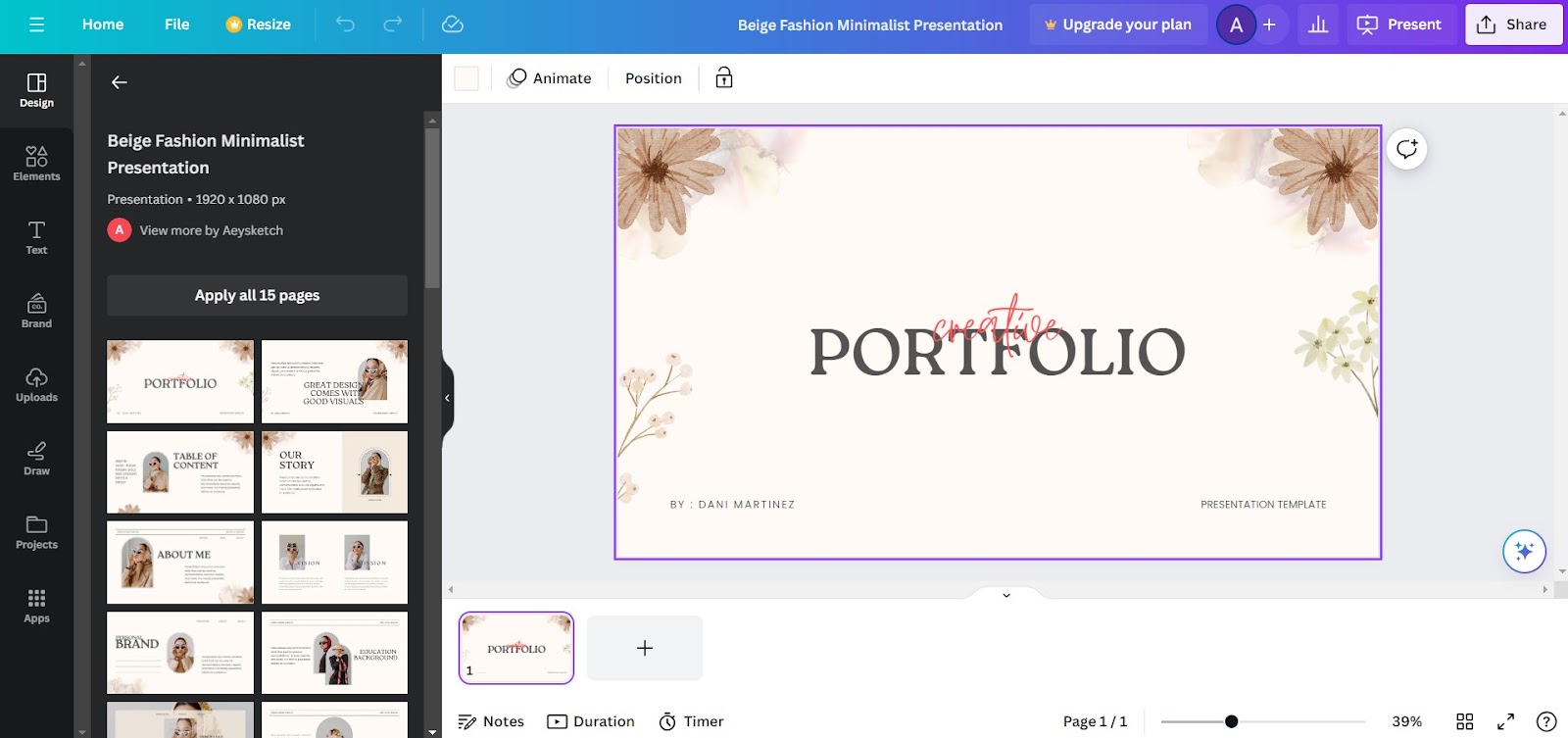Add a collaborator with plus icon
The image size is (1568, 738).
click(1269, 25)
